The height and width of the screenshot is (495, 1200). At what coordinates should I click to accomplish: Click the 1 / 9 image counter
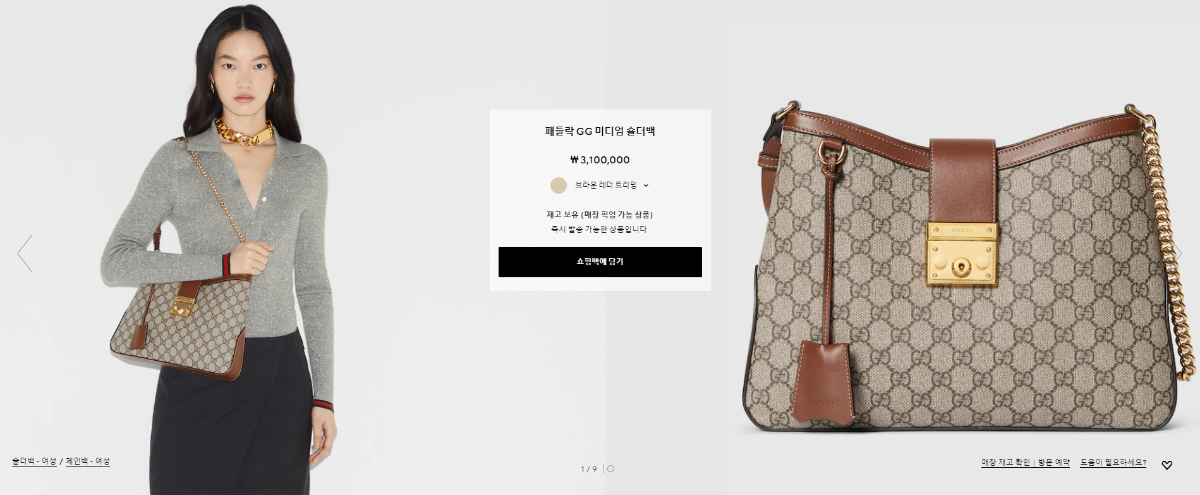tap(589, 468)
